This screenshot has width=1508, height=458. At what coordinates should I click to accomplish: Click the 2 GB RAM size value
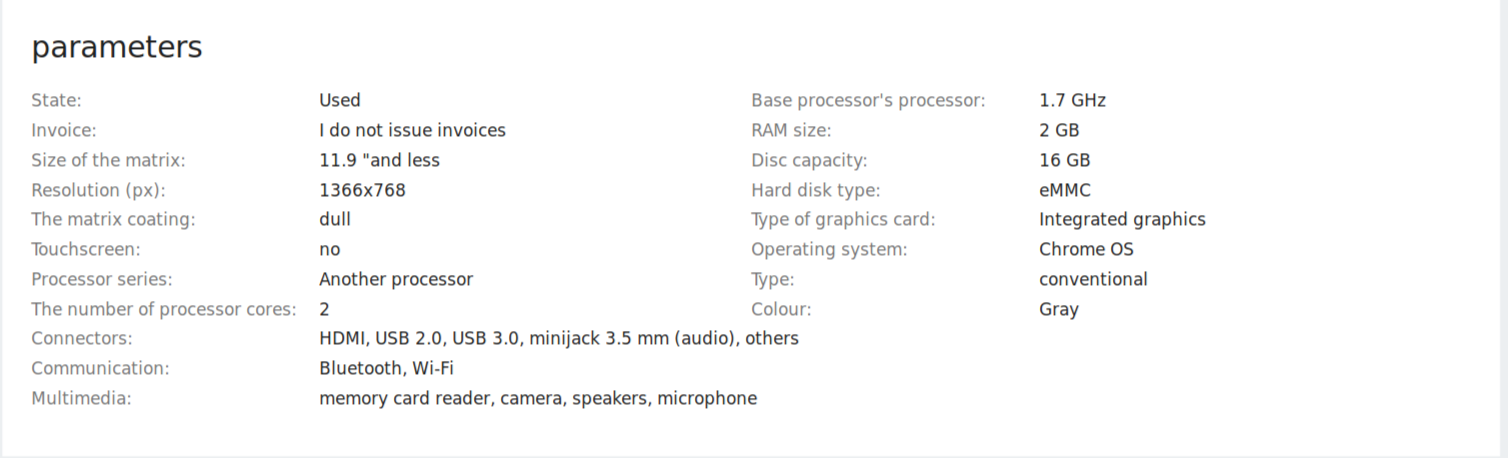tap(1059, 130)
